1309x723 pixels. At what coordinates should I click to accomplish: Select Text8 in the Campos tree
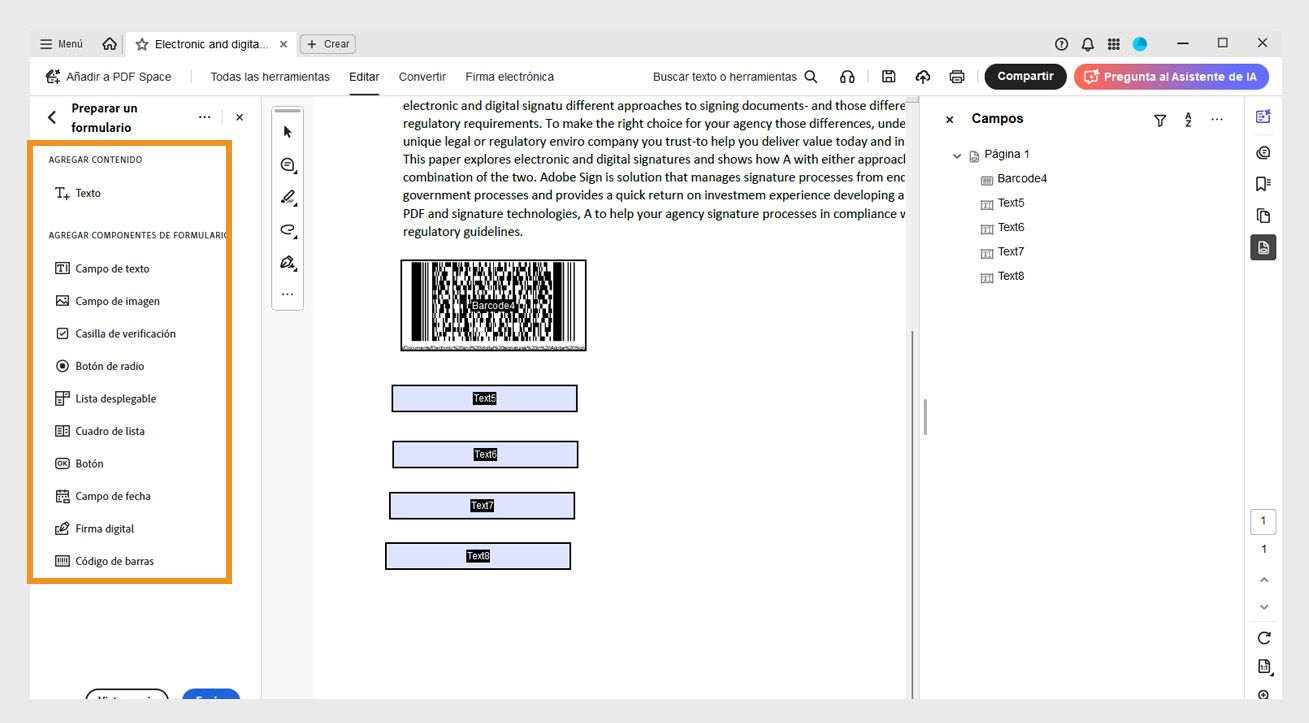pyautogui.click(x=1002, y=276)
